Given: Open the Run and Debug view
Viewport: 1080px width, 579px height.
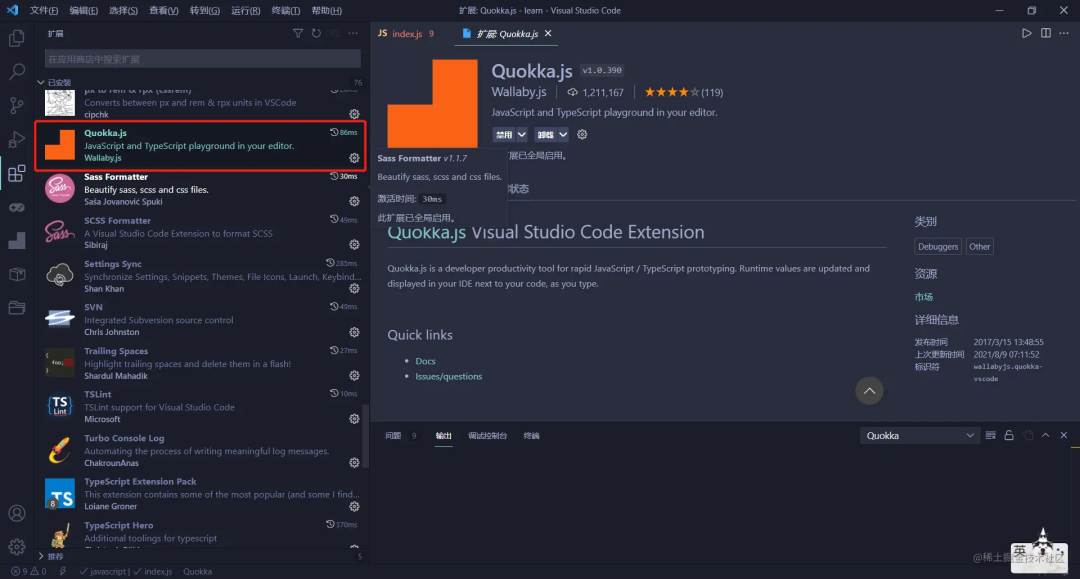Looking at the screenshot, I should pyautogui.click(x=17, y=139).
